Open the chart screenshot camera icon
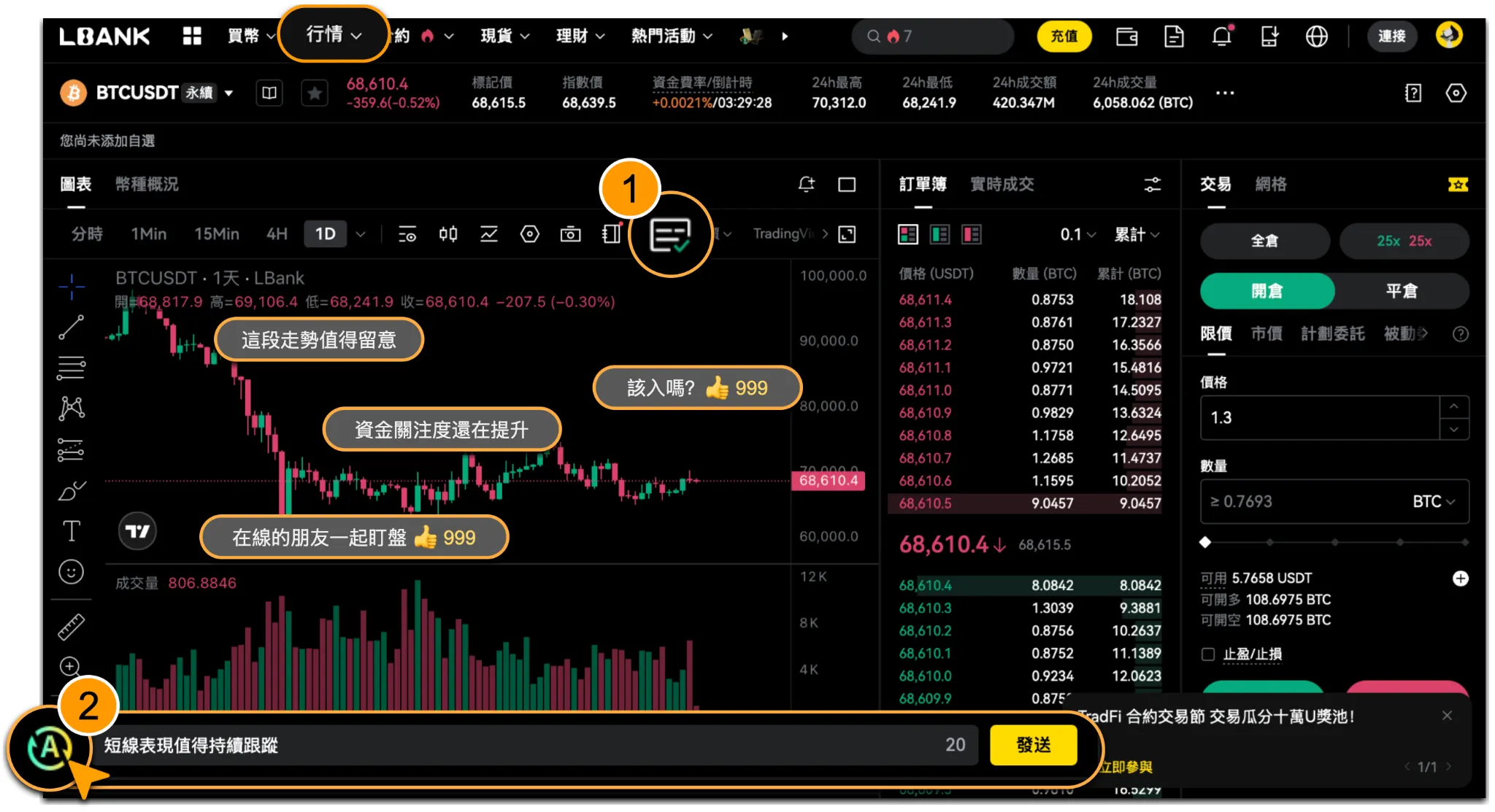1495x812 pixels. pyautogui.click(x=570, y=234)
